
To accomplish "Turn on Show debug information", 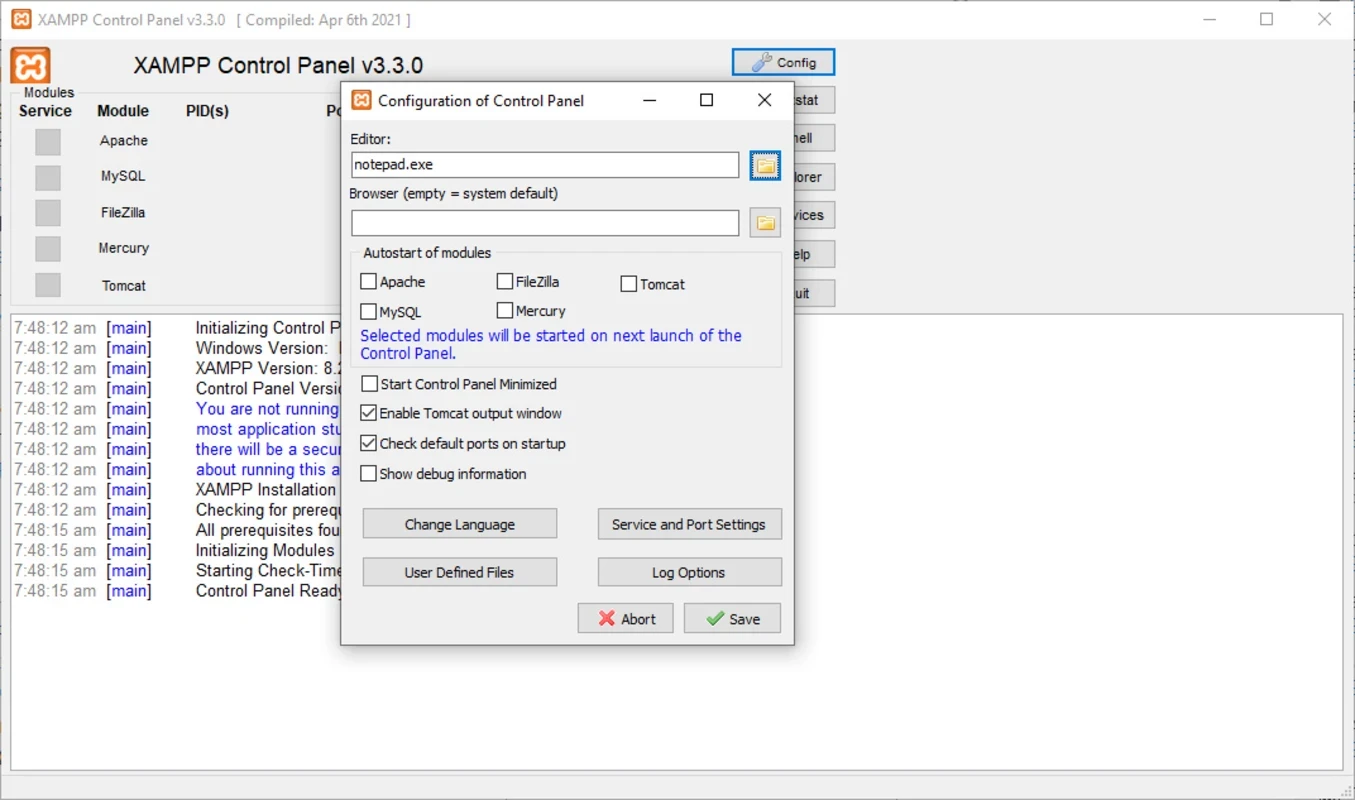I will pyautogui.click(x=369, y=474).
